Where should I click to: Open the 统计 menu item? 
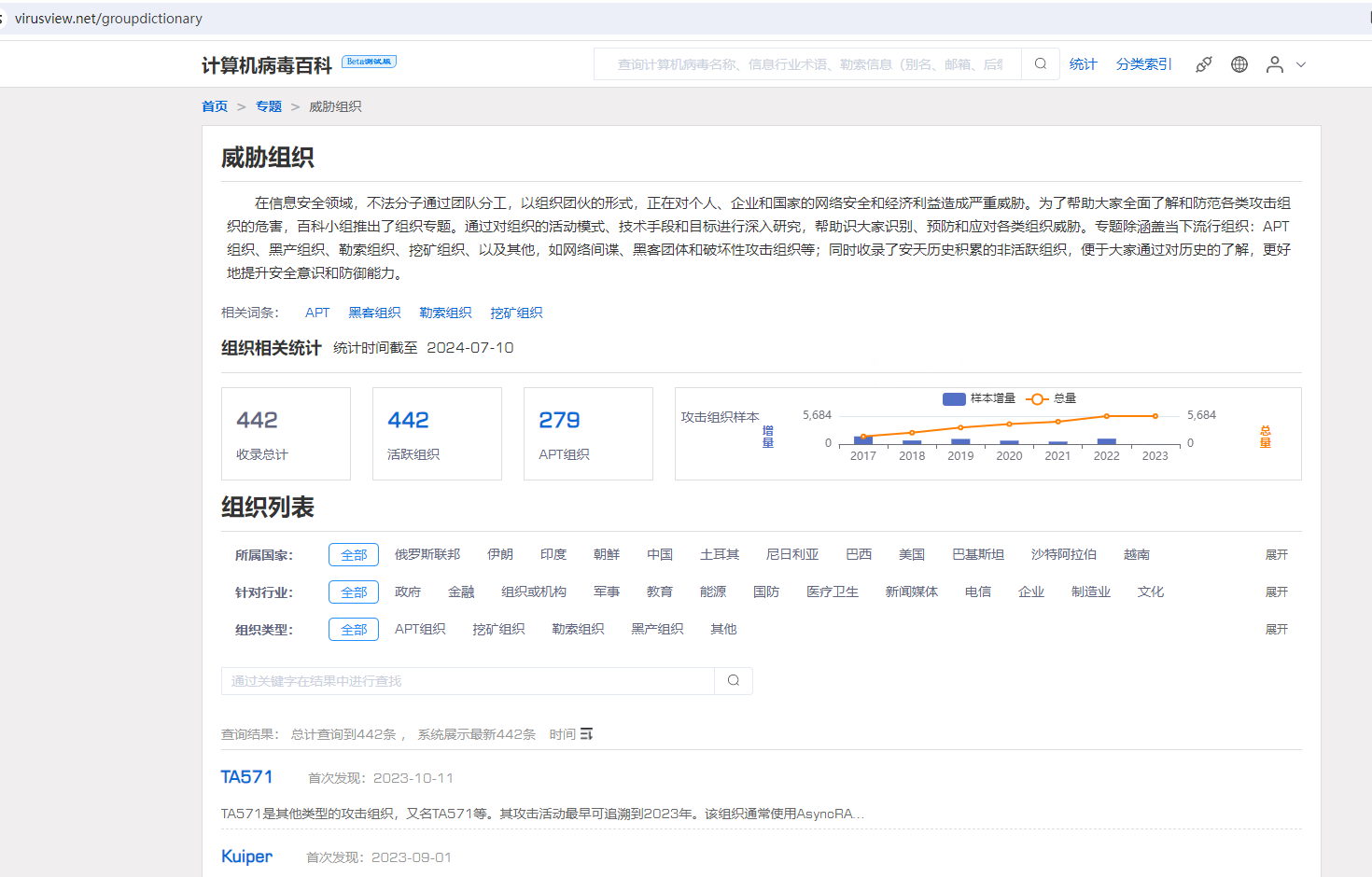pyautogui.click(x=1083, y=64)
